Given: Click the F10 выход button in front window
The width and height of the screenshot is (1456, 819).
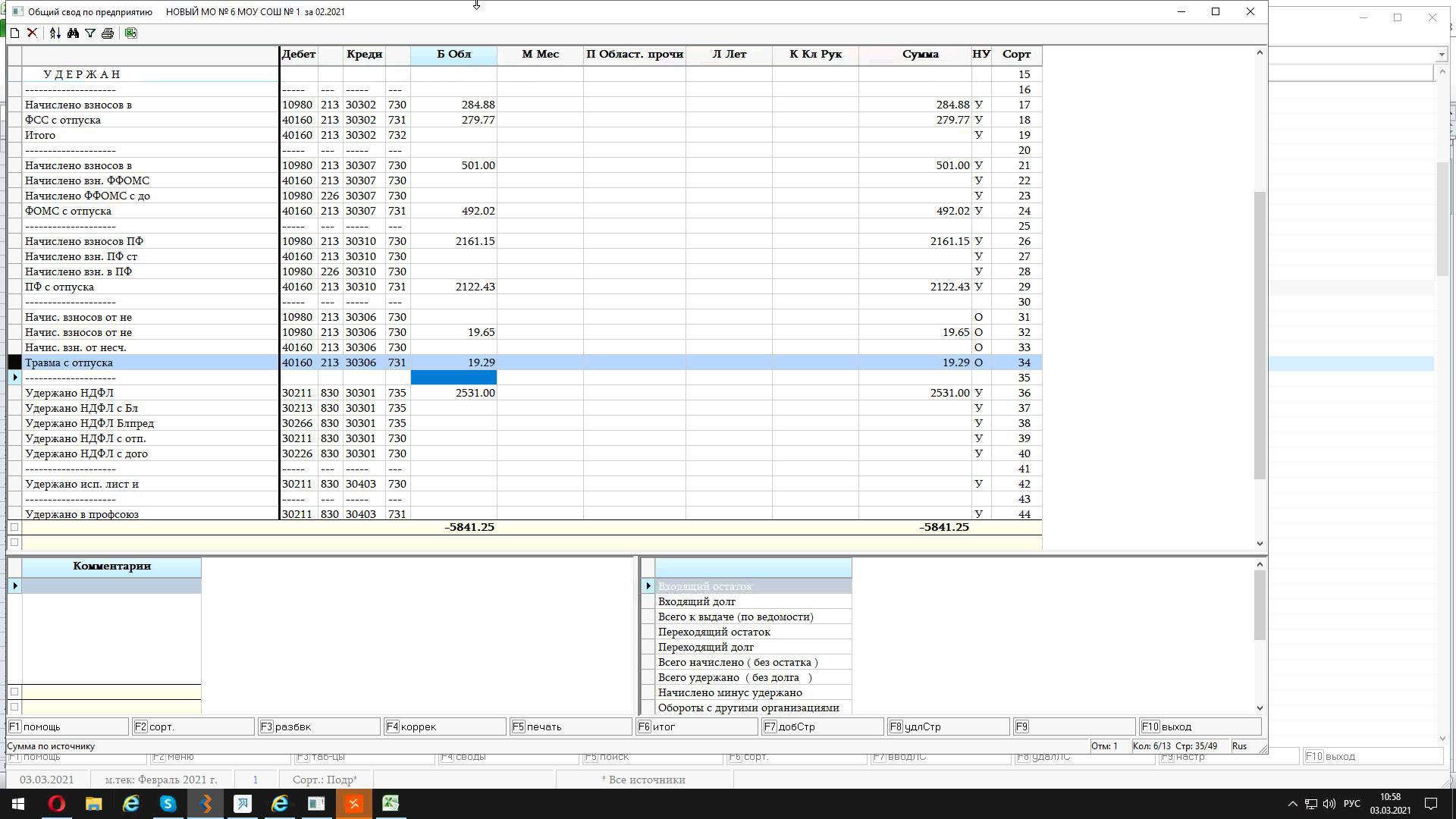Looking at the screenshot, I should (x=1200, y=726).
